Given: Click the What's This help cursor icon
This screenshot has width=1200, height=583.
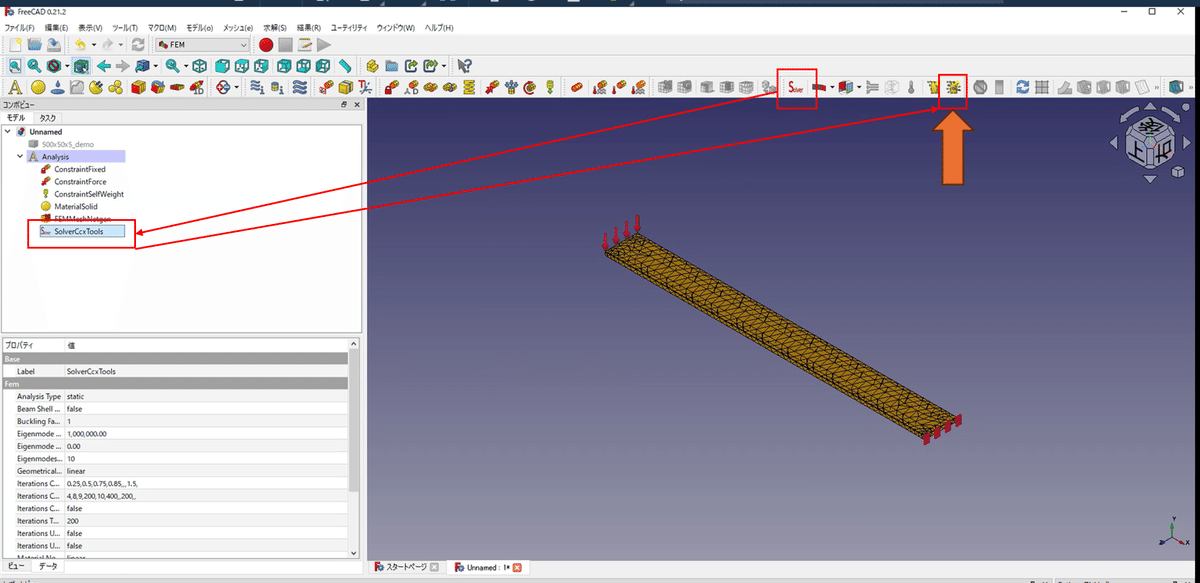Looking at the screenshot, I should pos(464,66).
